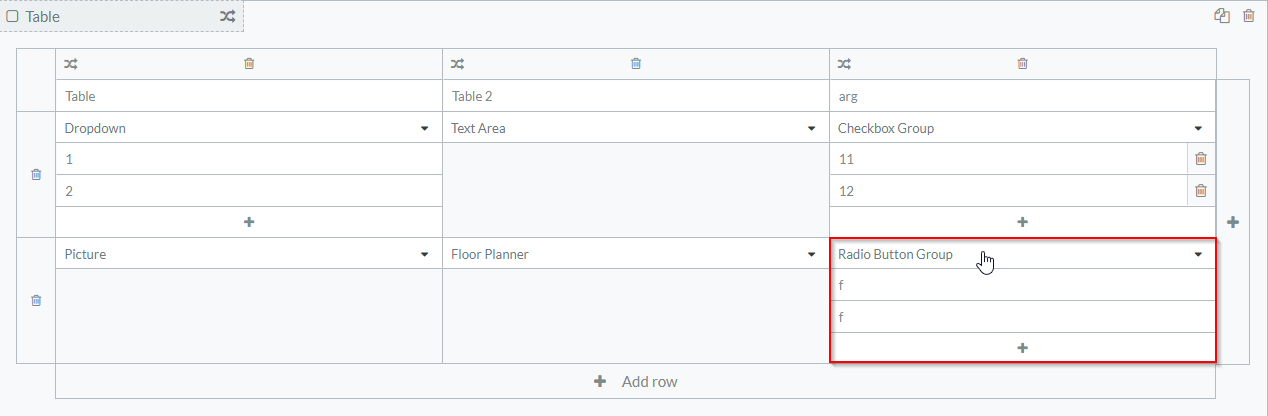1268x416 pixels.
Task: Click shuffle icon of the third column
Action: pyautogui.click(x=845, y=64)
